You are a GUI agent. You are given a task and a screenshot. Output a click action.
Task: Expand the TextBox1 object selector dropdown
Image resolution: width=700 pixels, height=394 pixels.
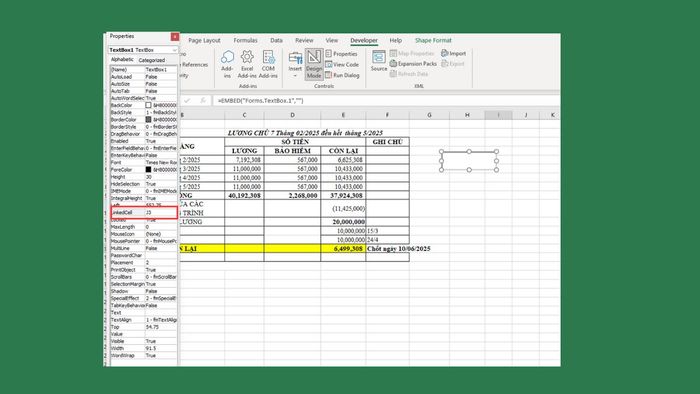click(x=174, y=50)
